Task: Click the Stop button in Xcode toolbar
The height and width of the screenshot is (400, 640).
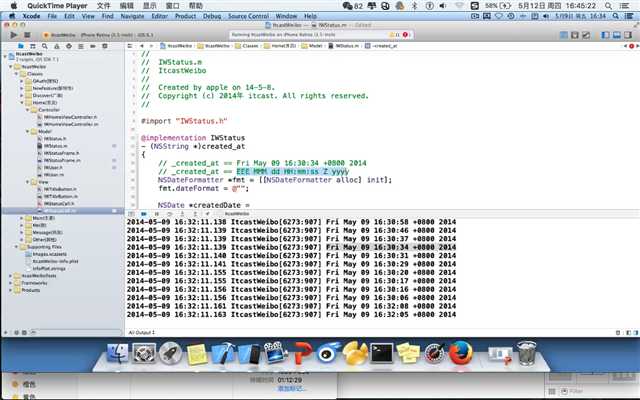Action: pyautogui.click(x=27, y=35)
